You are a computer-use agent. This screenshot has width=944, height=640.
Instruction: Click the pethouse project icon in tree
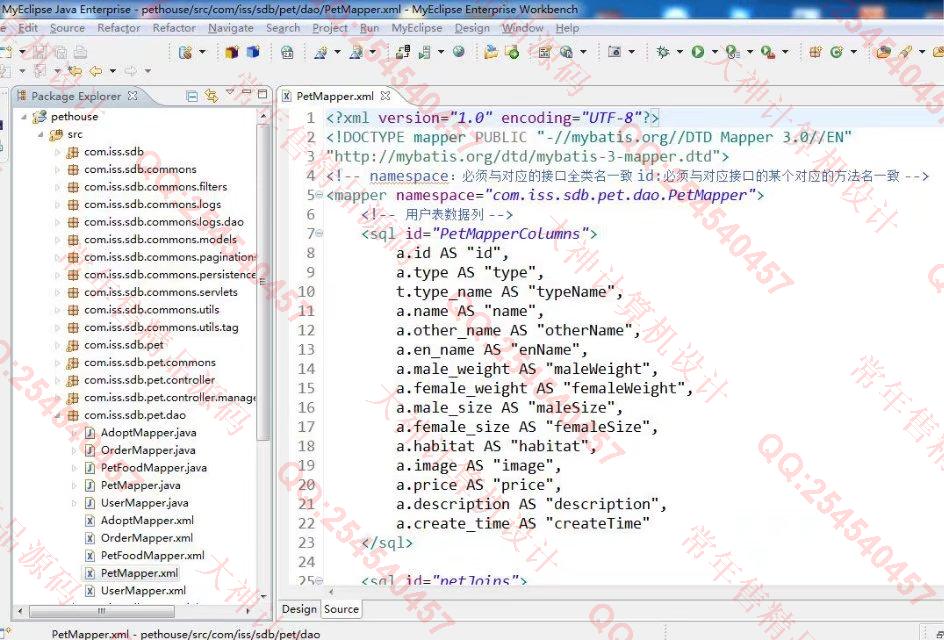point(40,116)
